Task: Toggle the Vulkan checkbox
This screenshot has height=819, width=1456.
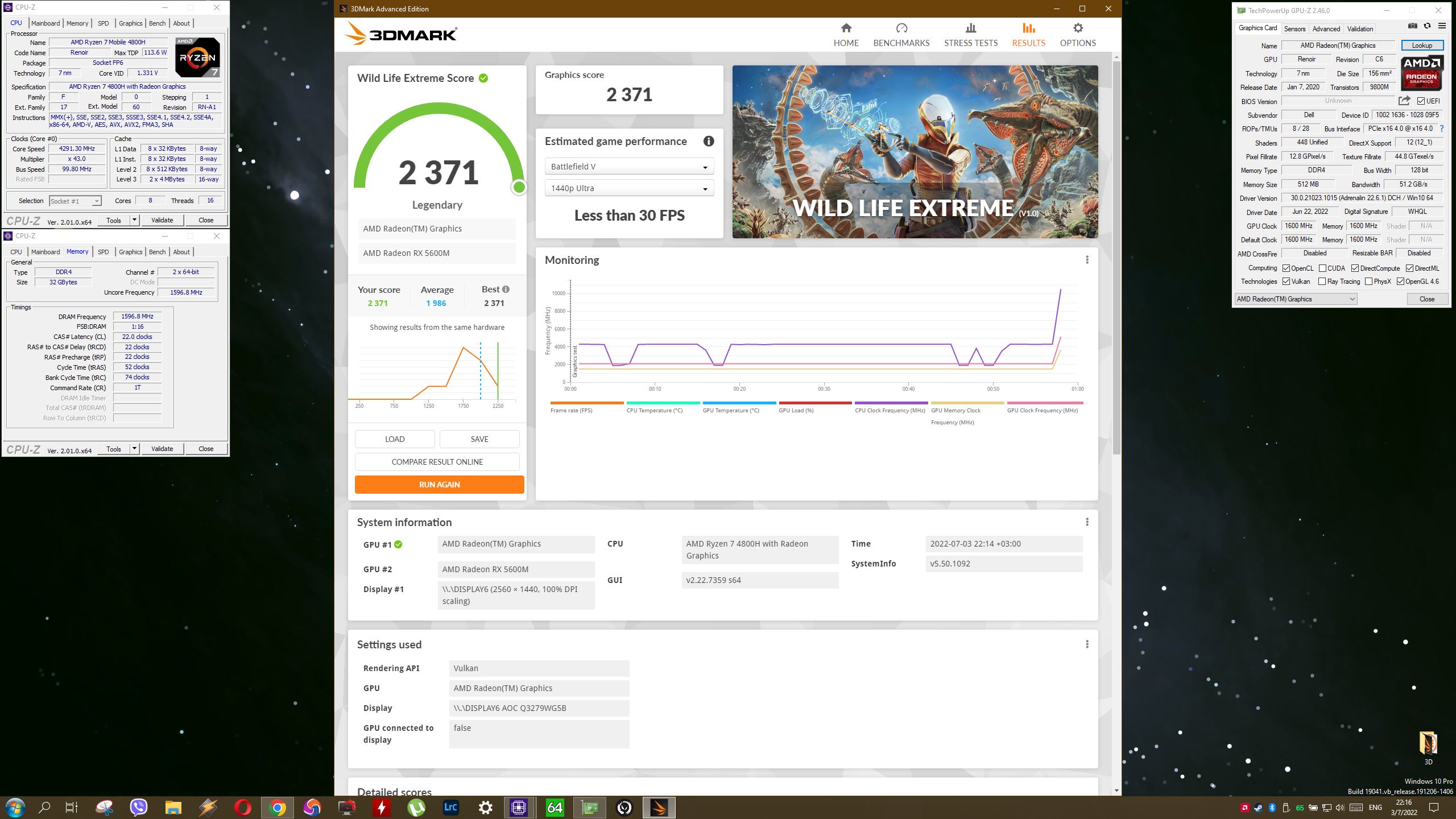Action: (1286, 282)
